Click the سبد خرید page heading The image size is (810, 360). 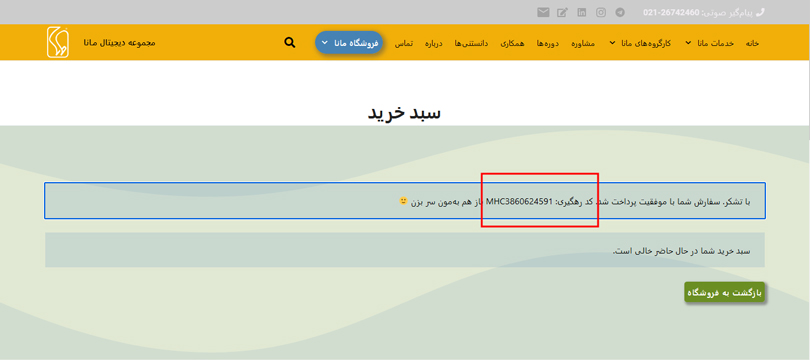click(x=404, y=114)
